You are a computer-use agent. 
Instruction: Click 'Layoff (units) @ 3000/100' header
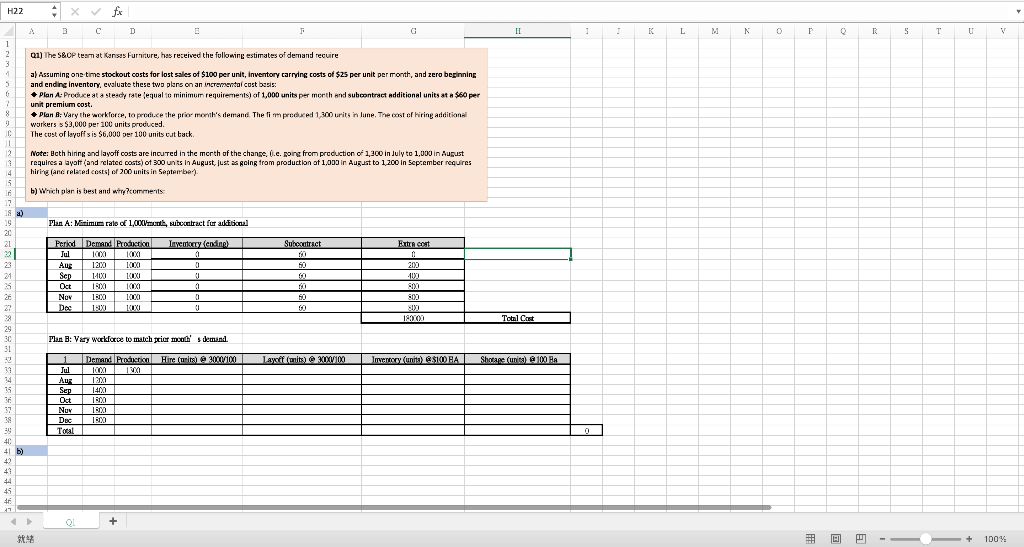click(302, 360)
